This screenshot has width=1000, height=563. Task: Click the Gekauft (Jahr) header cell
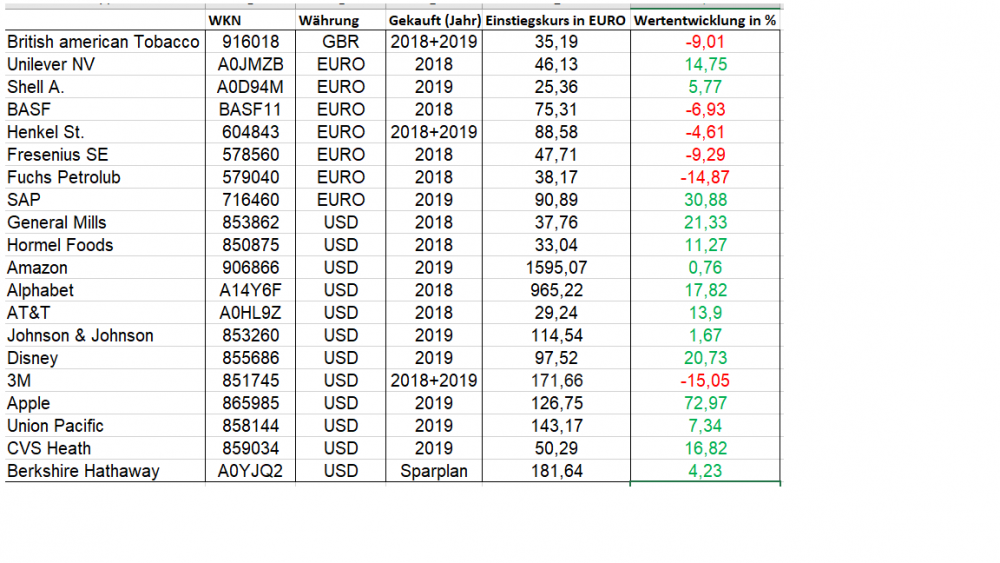(433, 21)
